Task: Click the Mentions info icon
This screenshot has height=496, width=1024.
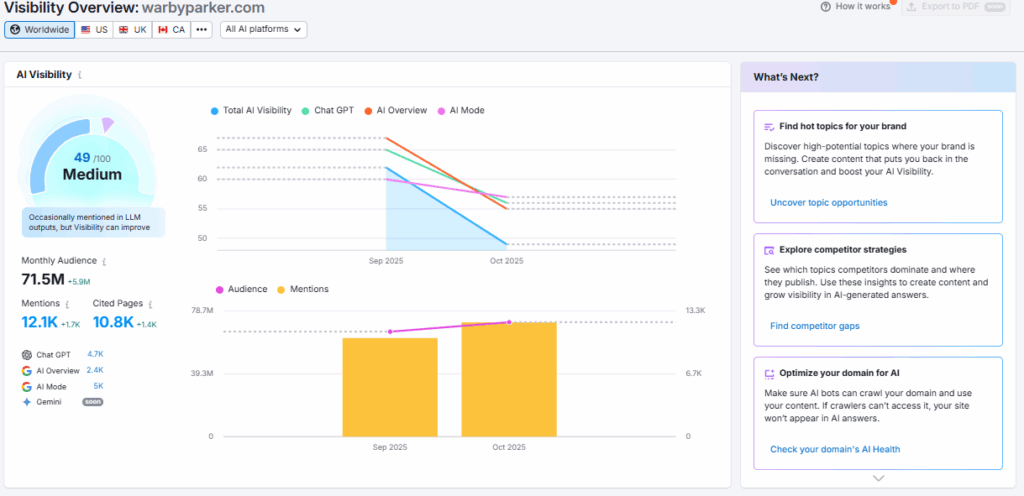Action: [66, 303]
